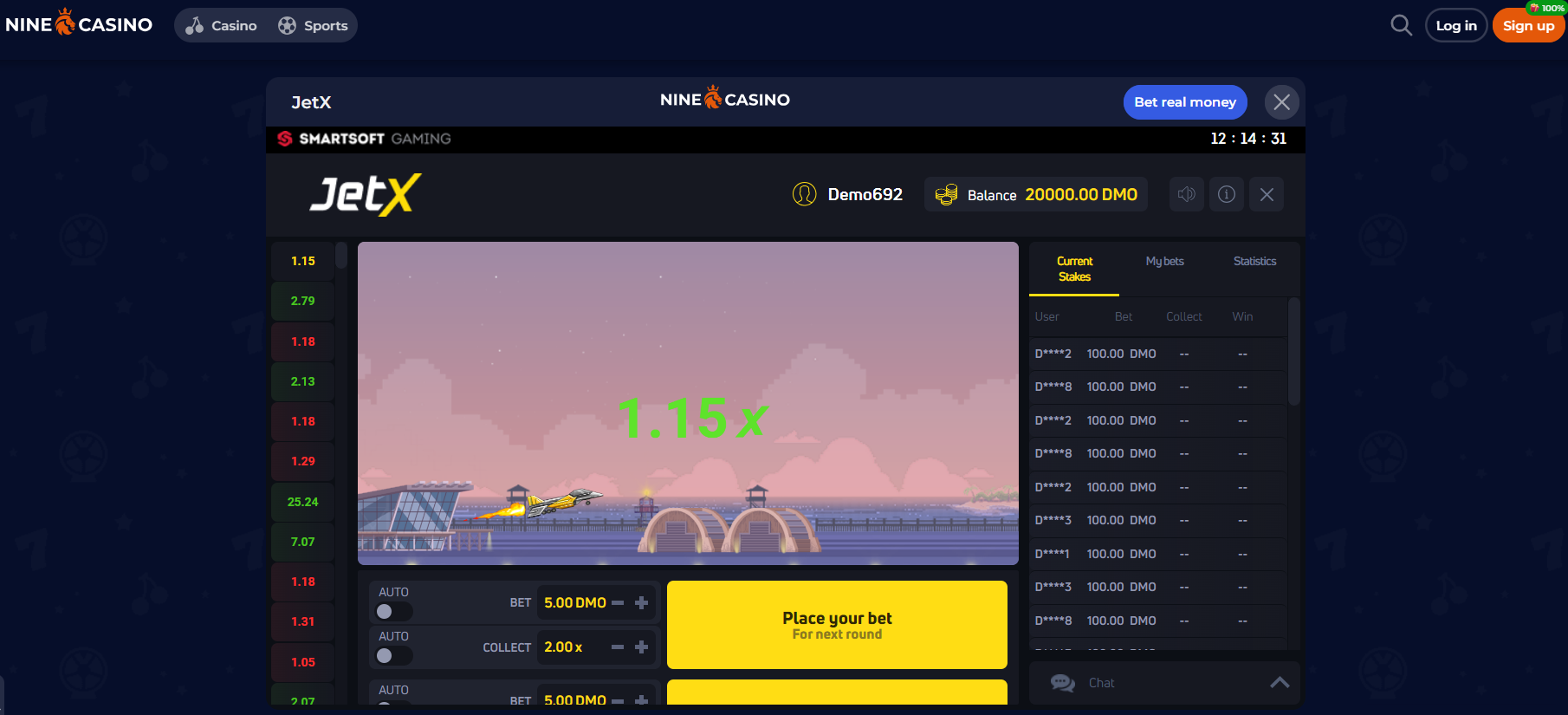Click the Log in button
Image resolution: width=1568 pixels, height=715 pixels.
click(1456, 25)
